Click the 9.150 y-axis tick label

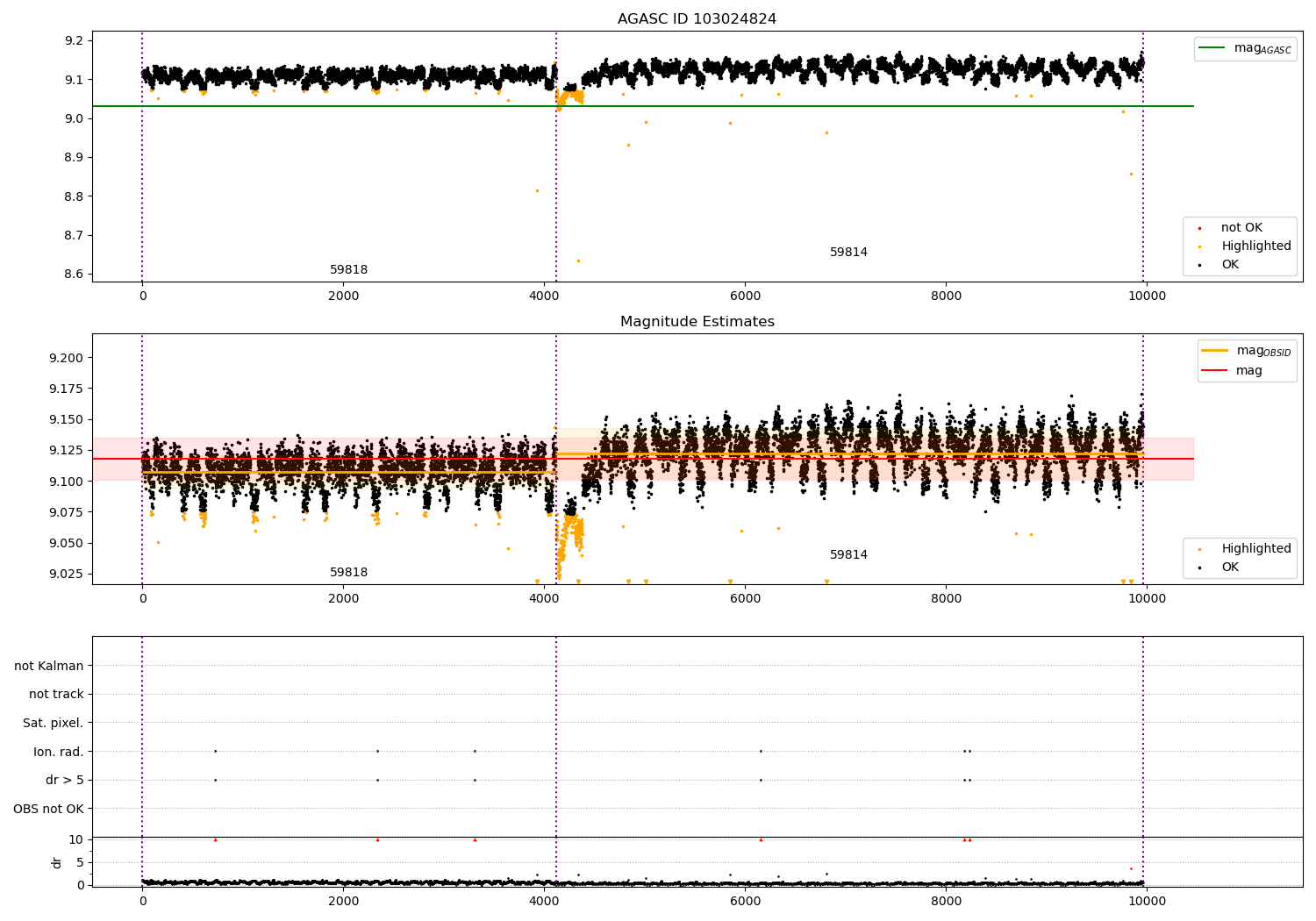click(x=67, y=420)
